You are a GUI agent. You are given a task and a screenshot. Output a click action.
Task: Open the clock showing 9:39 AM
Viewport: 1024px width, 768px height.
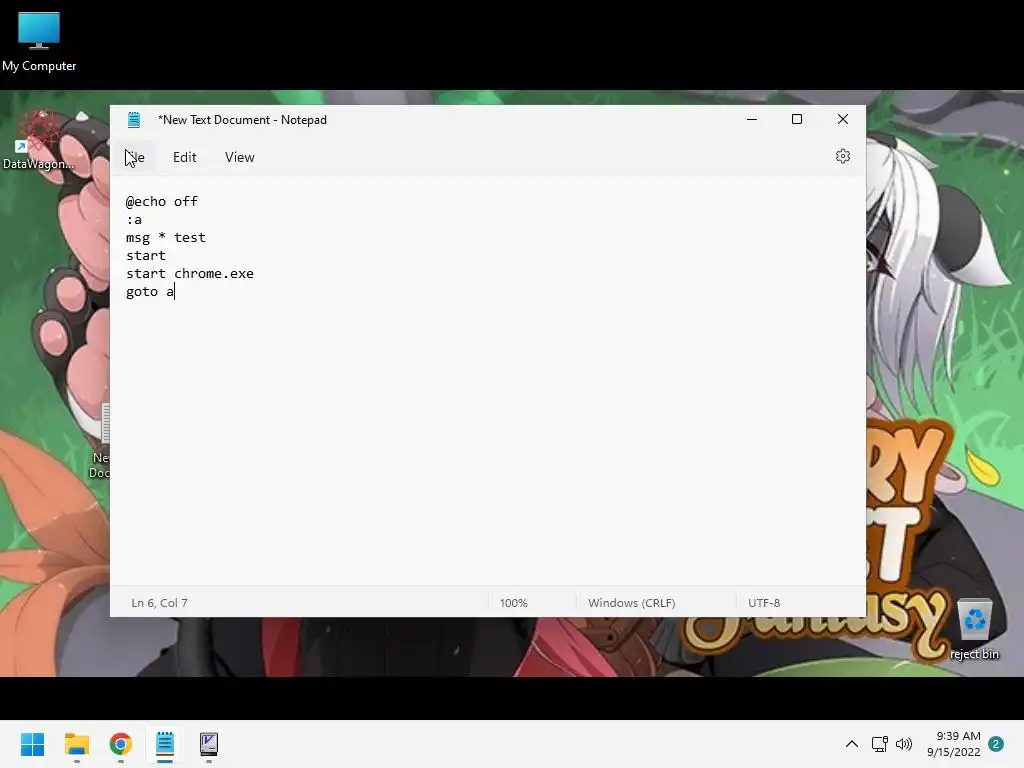click(953, 744)
